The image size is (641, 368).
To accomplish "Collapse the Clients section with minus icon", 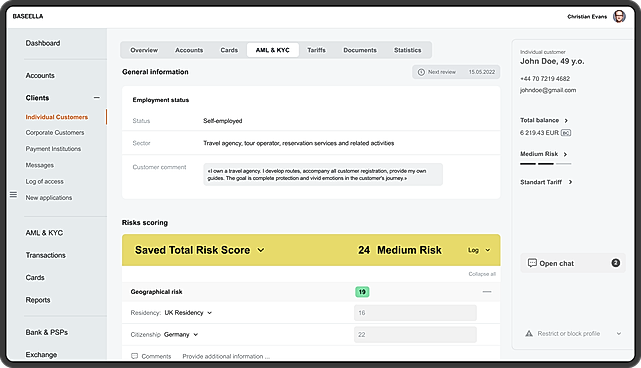I will [96, 98].
